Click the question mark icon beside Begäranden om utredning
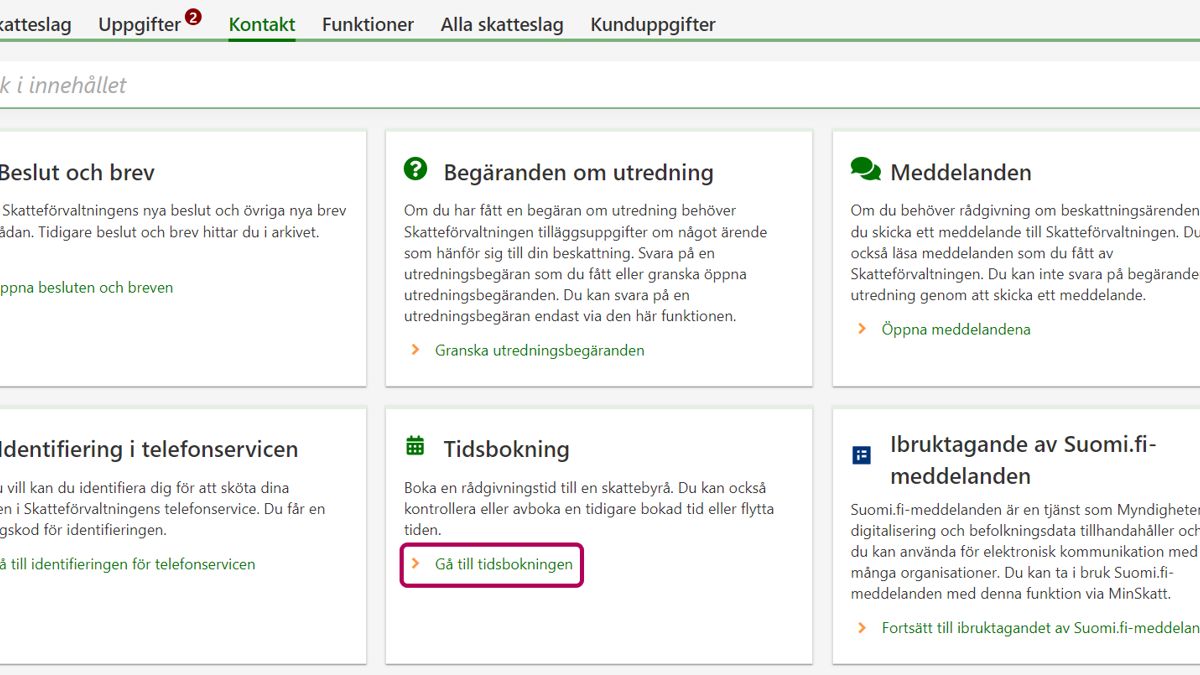The height and width of the screenshot is (675, 1200). coord(415,169)
